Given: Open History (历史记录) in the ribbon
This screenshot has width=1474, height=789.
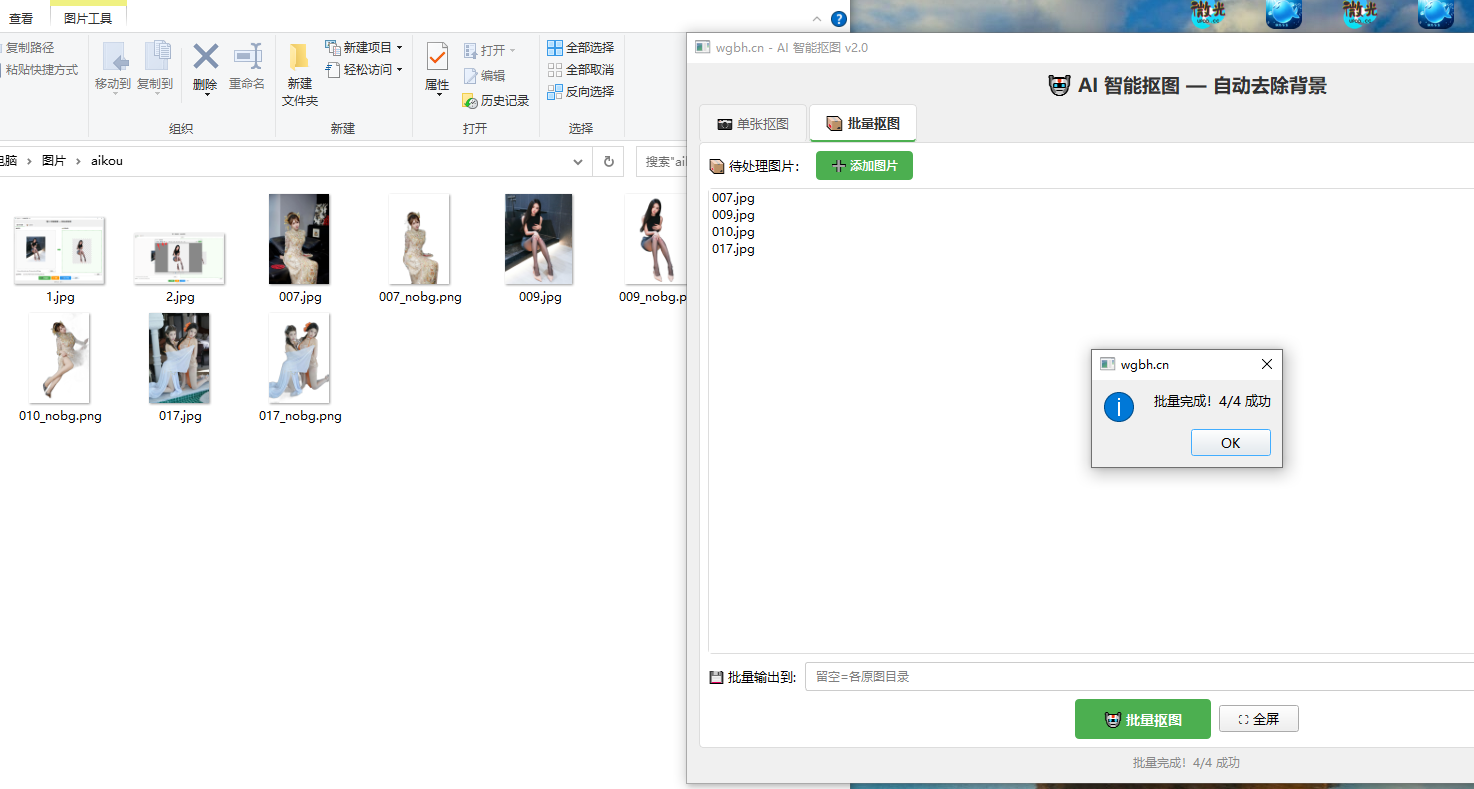Looking at the screenshot, I should pos(496,100).
